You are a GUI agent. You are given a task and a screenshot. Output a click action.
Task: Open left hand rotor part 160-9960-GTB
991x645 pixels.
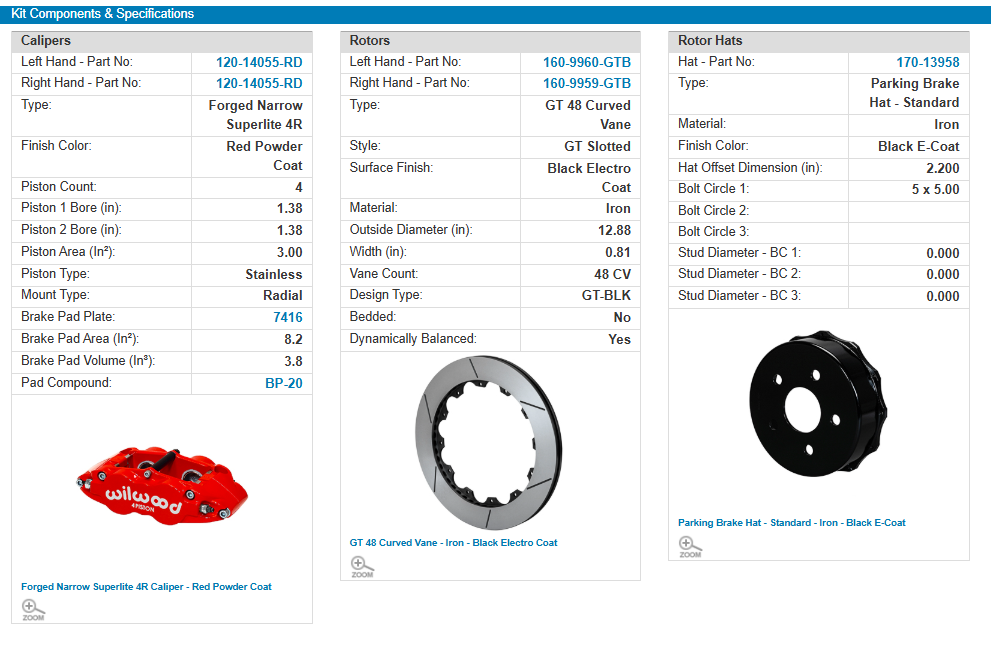587,62
